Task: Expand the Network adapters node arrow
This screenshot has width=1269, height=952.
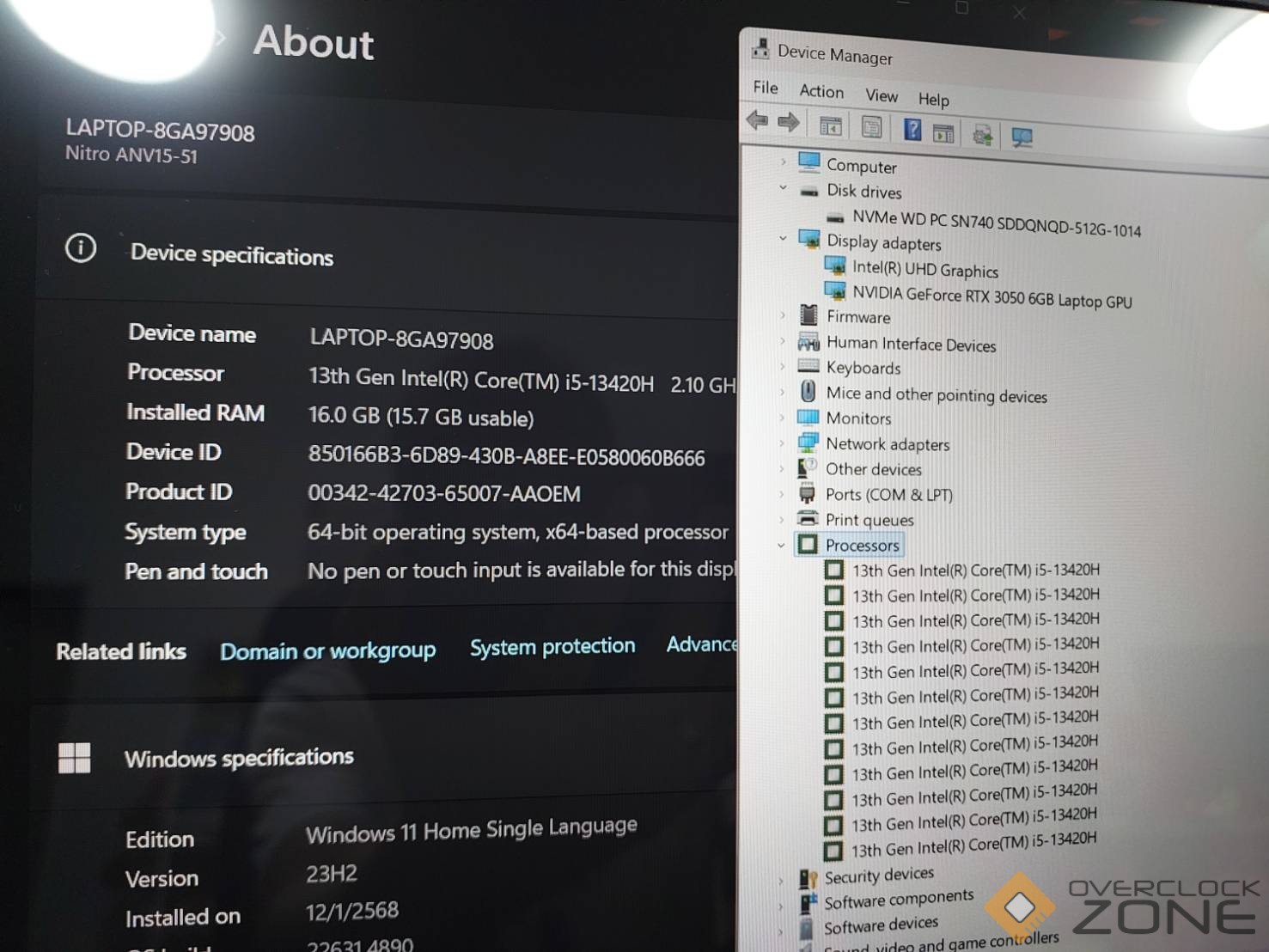Action: (782, 443)
